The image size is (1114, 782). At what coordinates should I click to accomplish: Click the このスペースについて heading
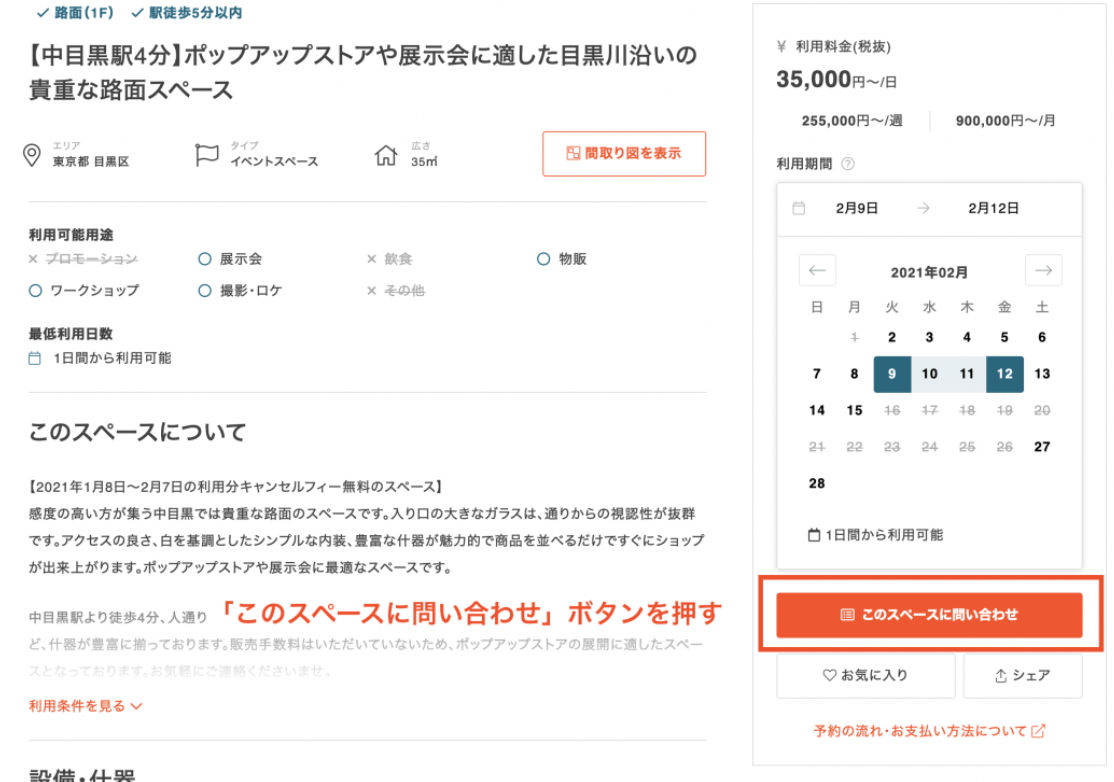point(137,432)
